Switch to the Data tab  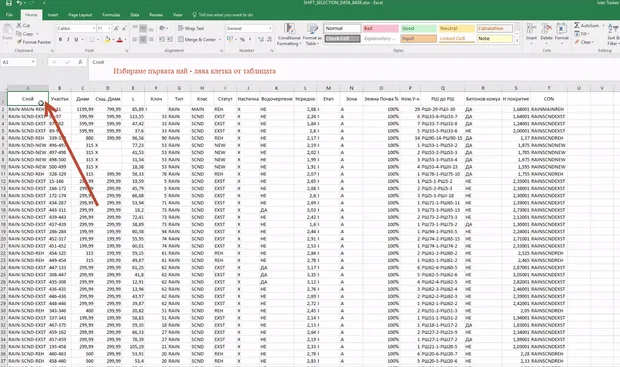pyautogui.click(x=135, y=15)
